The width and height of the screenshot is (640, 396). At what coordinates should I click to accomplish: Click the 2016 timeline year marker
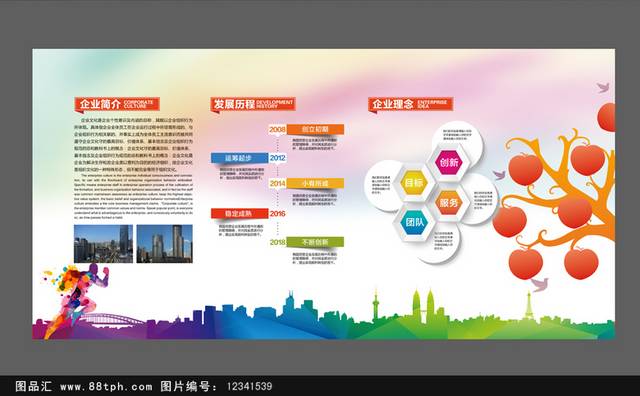coord(278,214)
